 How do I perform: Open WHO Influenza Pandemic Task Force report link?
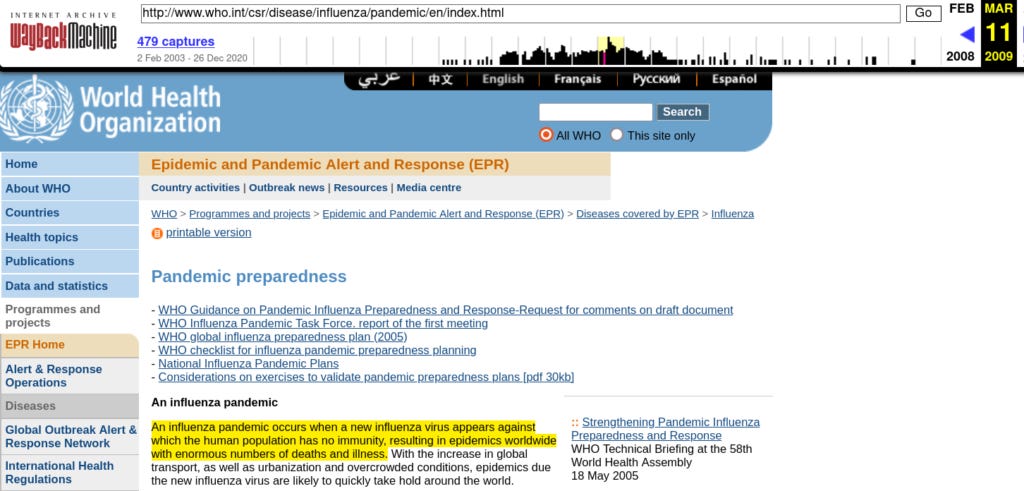coord(323,323)
